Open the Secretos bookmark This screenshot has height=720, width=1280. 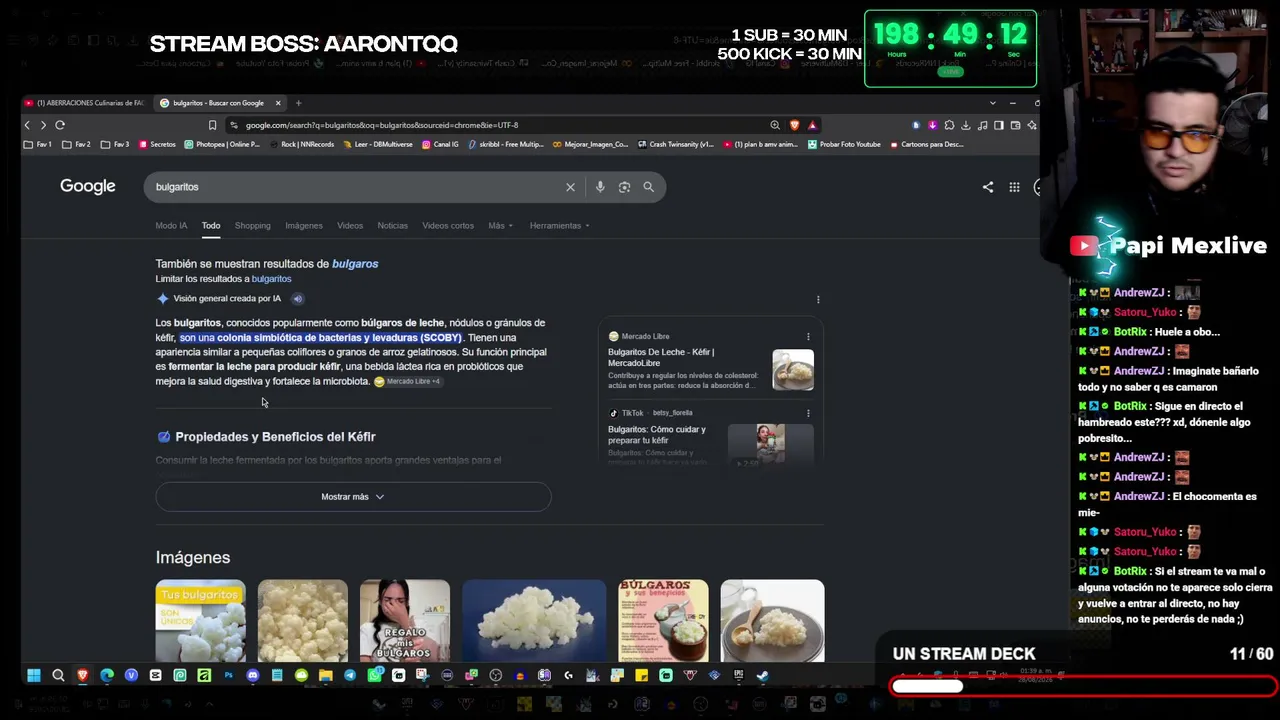click(x=157, y=144)
